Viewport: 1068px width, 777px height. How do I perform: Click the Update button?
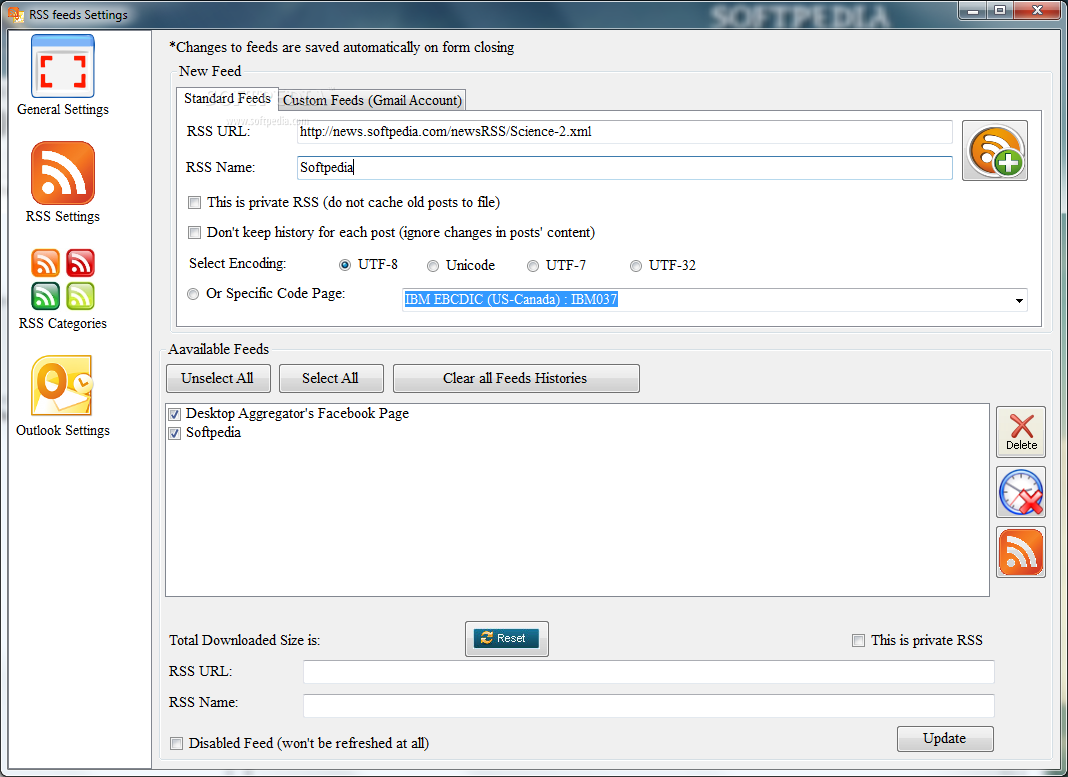(945, 738)
